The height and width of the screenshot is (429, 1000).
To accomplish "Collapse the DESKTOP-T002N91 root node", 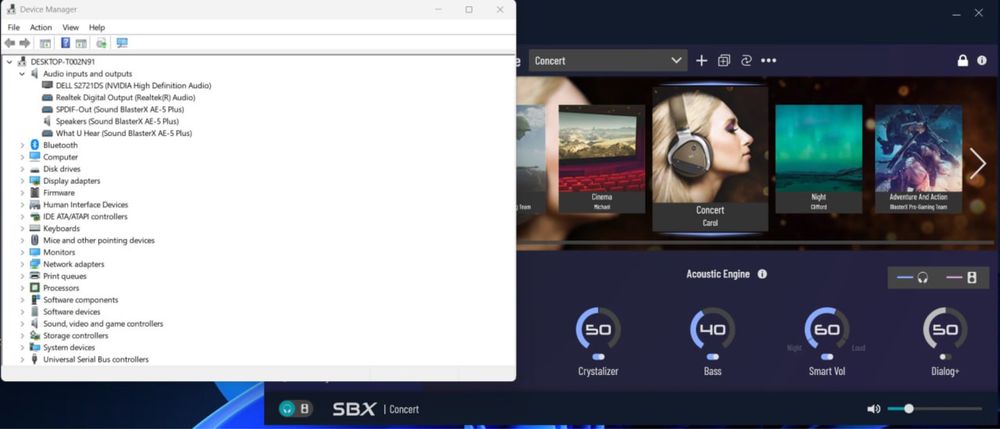I will click(x=10, y=62).
